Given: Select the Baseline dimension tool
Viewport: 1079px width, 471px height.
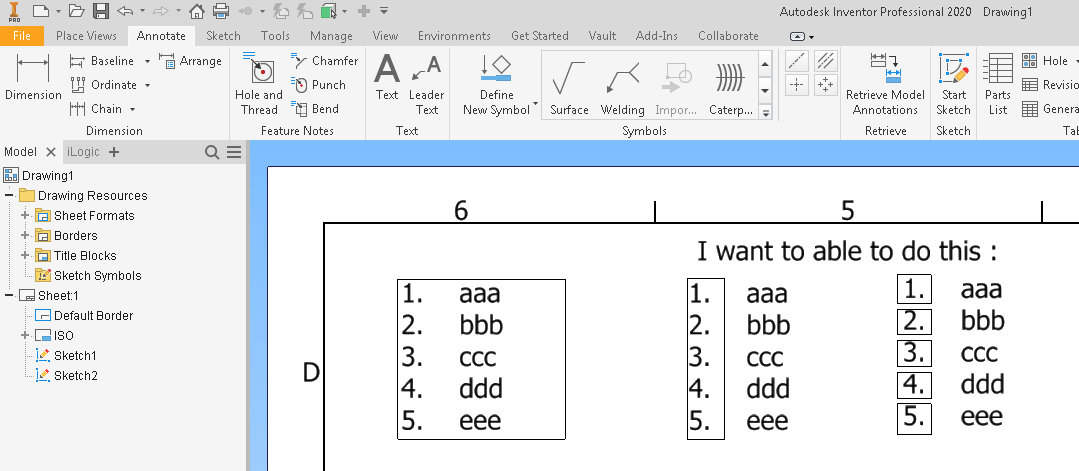Looking at the screenshot, I should tap(102, 61).
